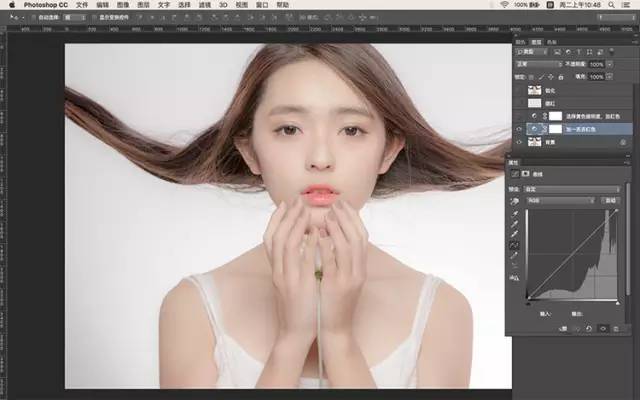Toggle the 自动选择 checkbox in options bar
The height and width of the screenshot is (400, 640).
tap(35, 18)
